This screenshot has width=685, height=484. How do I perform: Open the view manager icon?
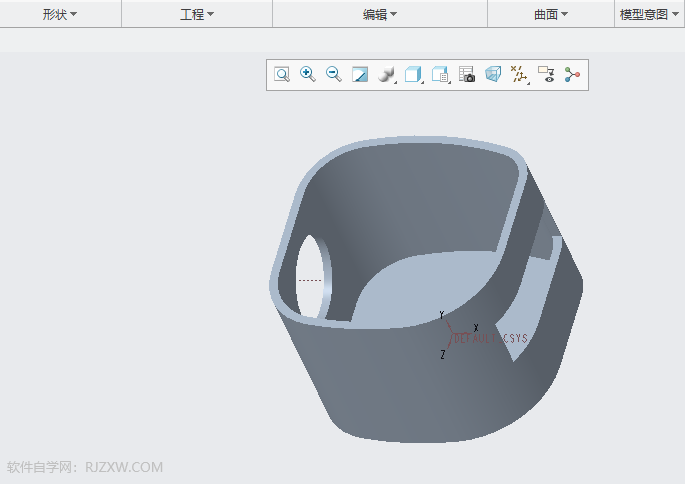pyautogui.click(x=440, y=75)
